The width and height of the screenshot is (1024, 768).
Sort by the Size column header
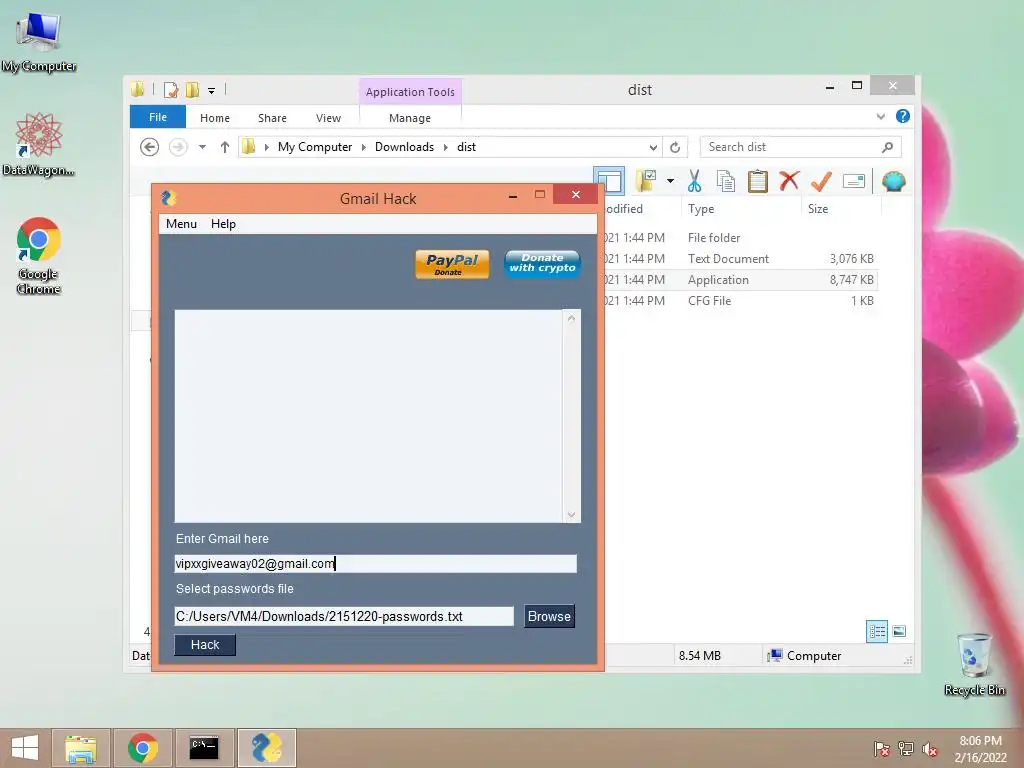[x=818, y=209]
